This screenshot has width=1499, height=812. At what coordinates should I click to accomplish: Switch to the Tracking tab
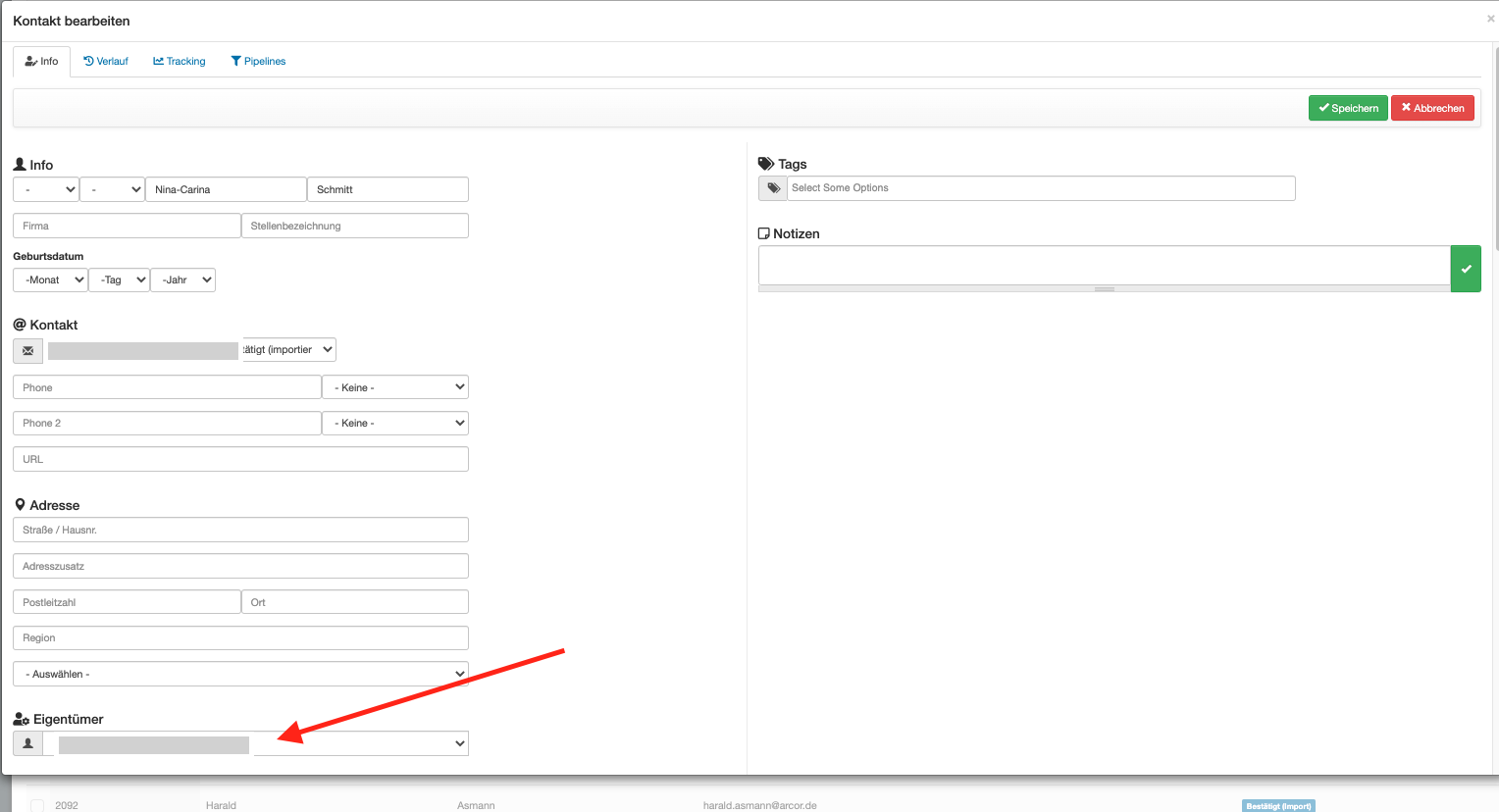pyautogui.click(x=180, y=61)
